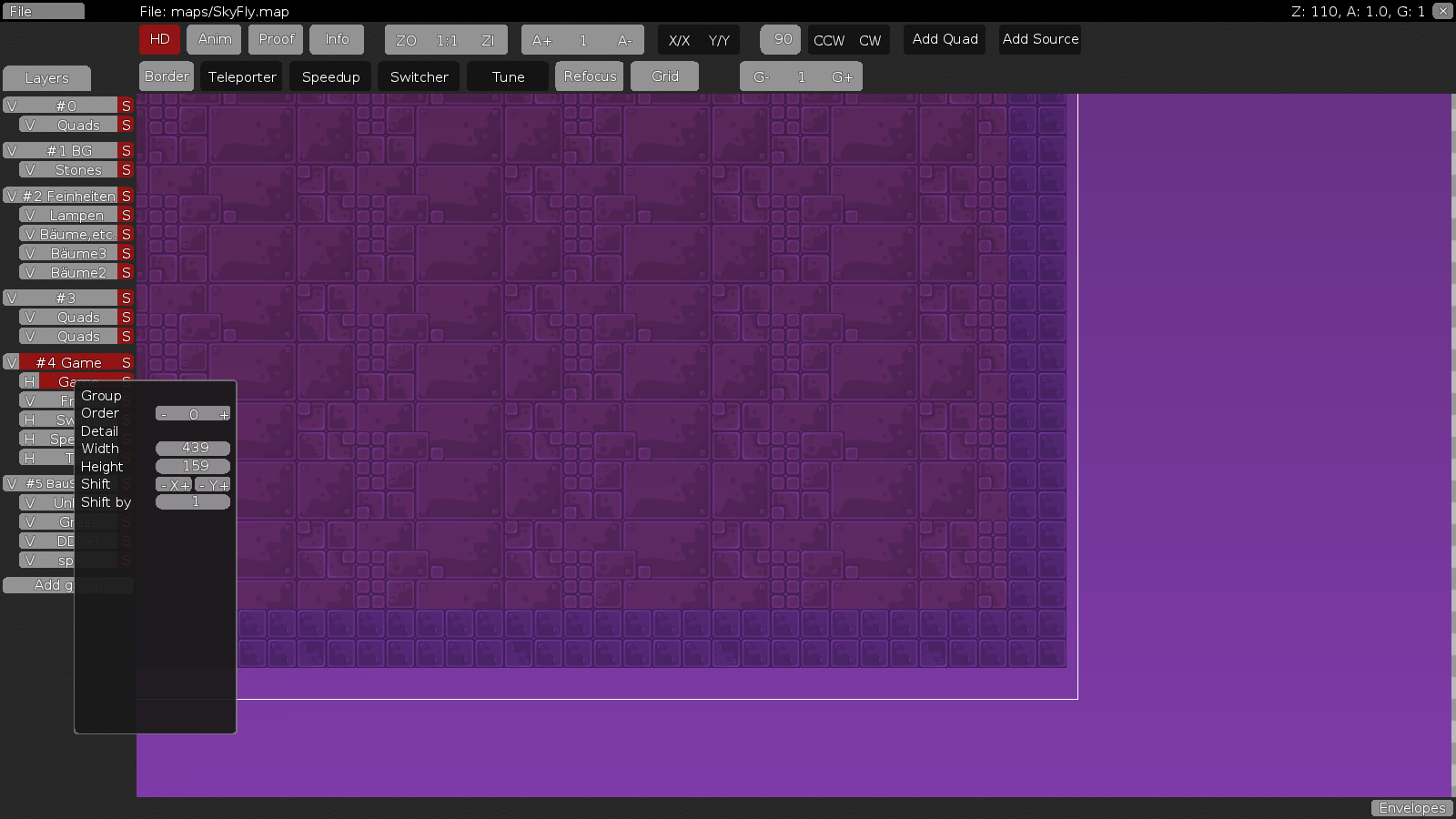This screenshot has width=1456, height=819.
Task: Enable Proof mode
Action: pyautogui.click(x=275, y=39)
